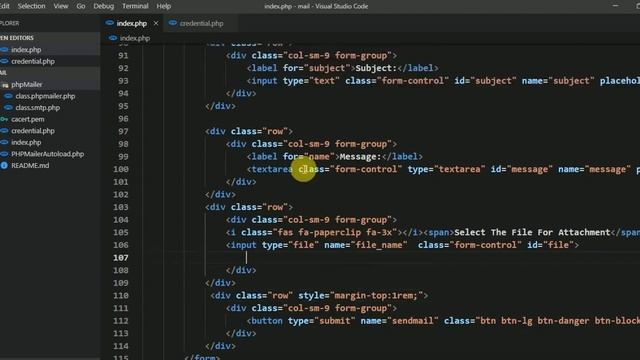
Task: Open the Go menu
Action: click(81, 6)
